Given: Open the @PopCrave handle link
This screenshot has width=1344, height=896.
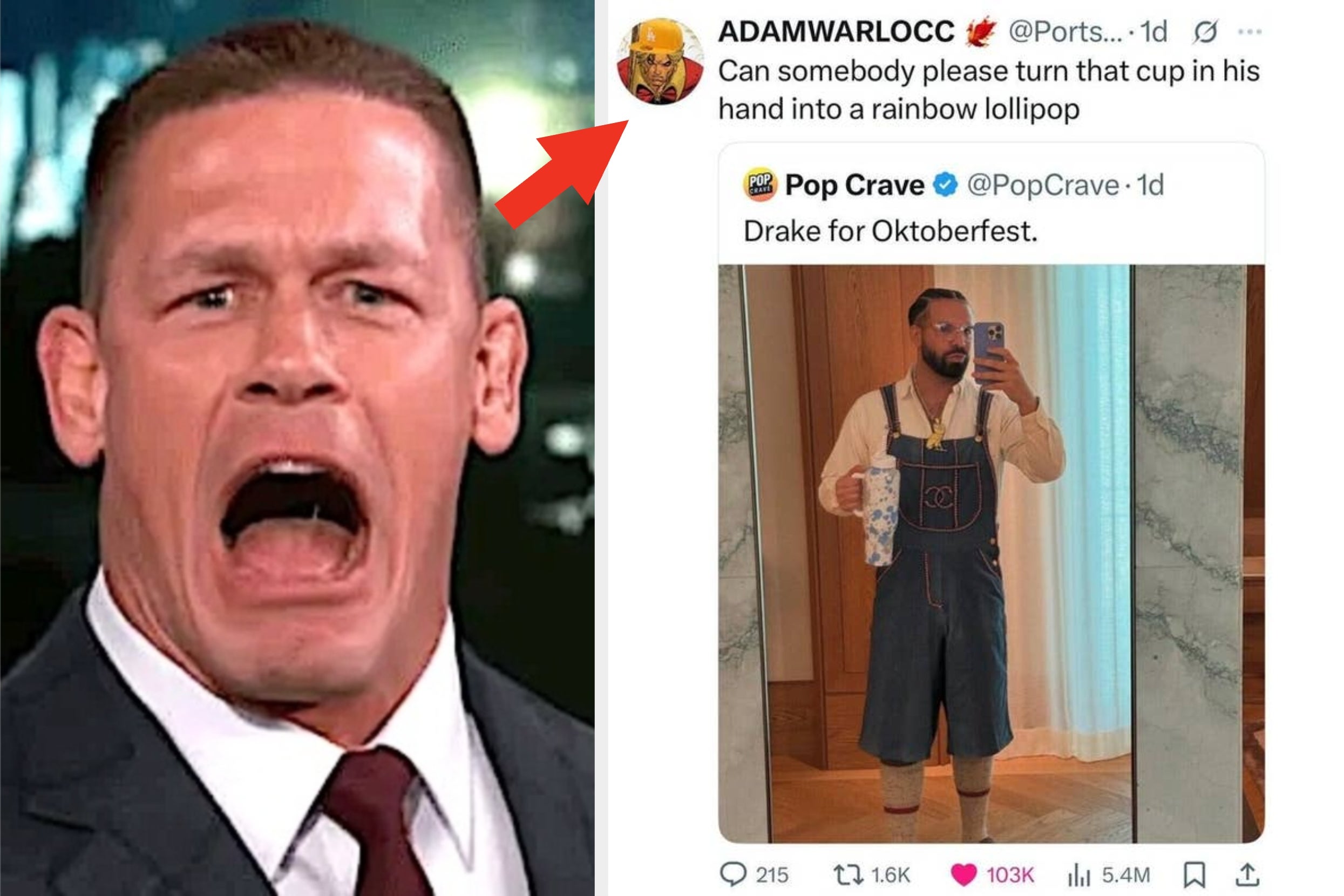Looking at the screenshot, I should 1042,185.
